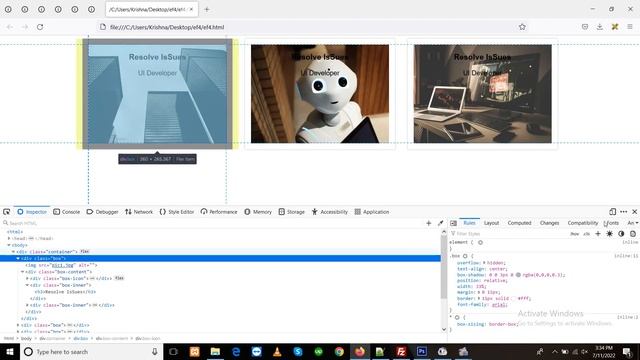
Task: Click the #fff border color swatch
Action: (514, 298)
